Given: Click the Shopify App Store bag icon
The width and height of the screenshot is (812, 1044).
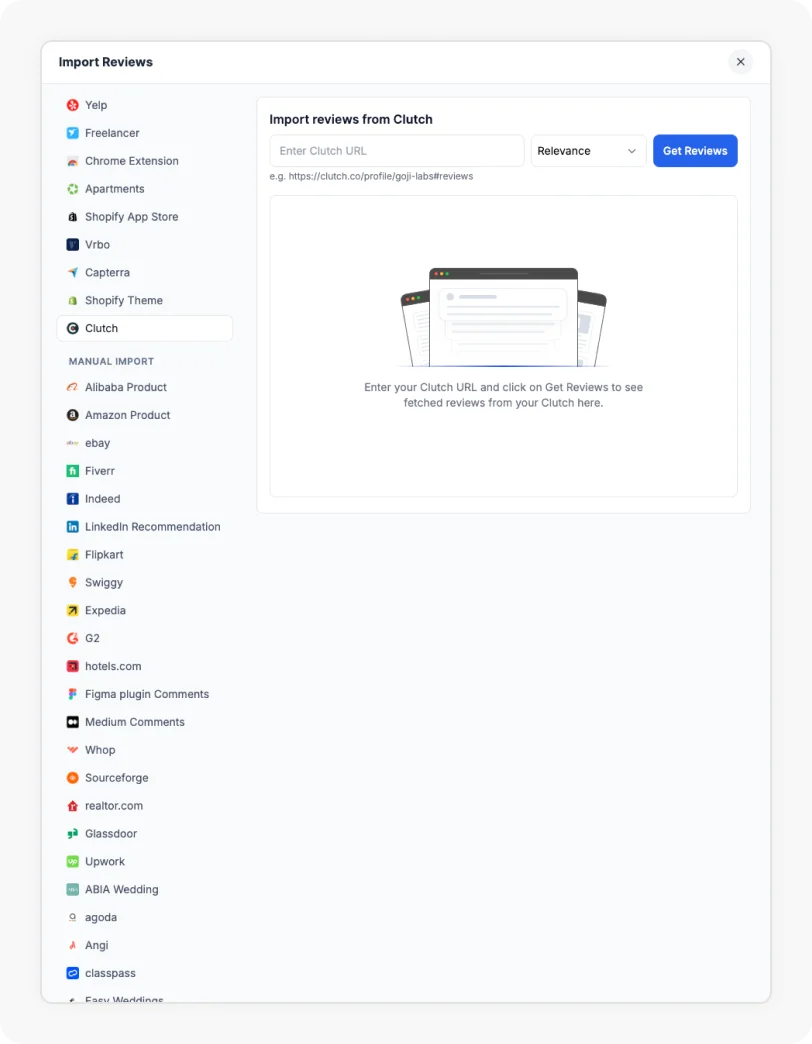Looking at the screenshot, I should point(73,217).
